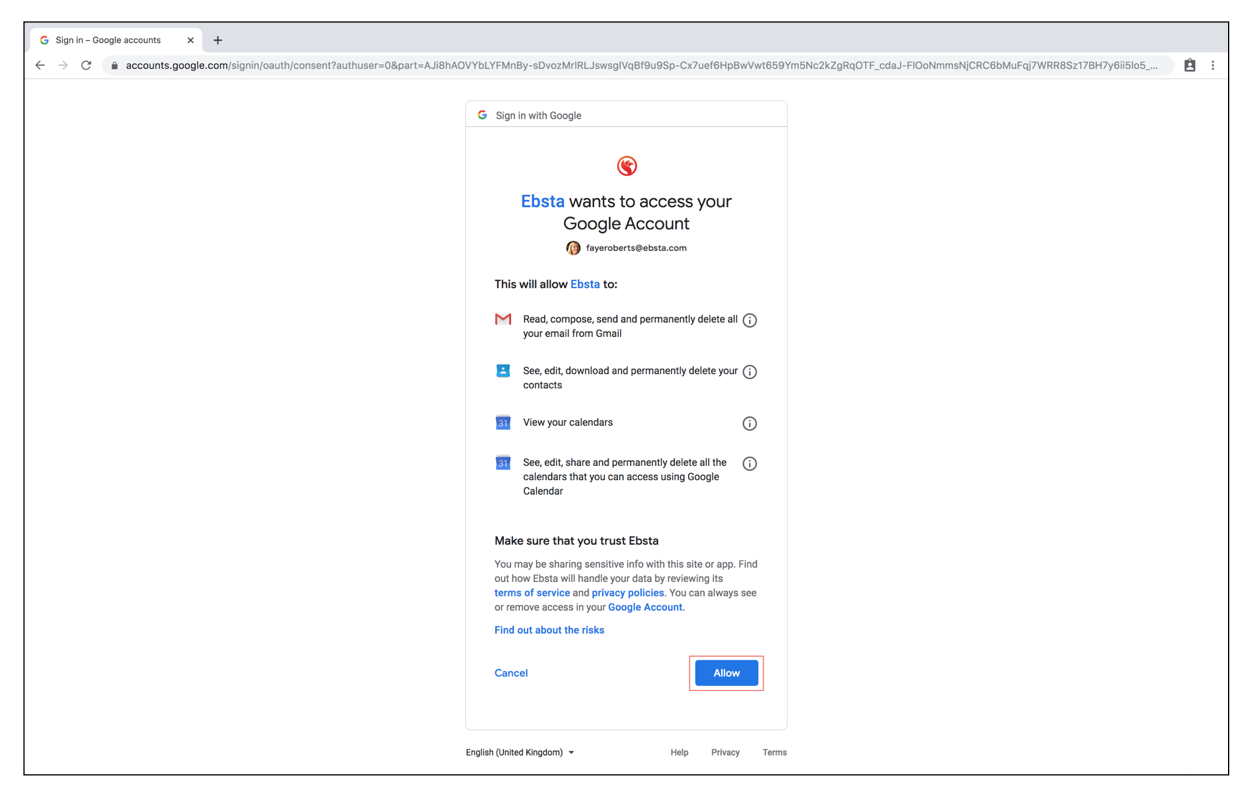Image resolution: width=1254 pixels, height=796 pixels.
Task: Click the browser back arrow
Action: pyautogui.click(x=40, y=66)
